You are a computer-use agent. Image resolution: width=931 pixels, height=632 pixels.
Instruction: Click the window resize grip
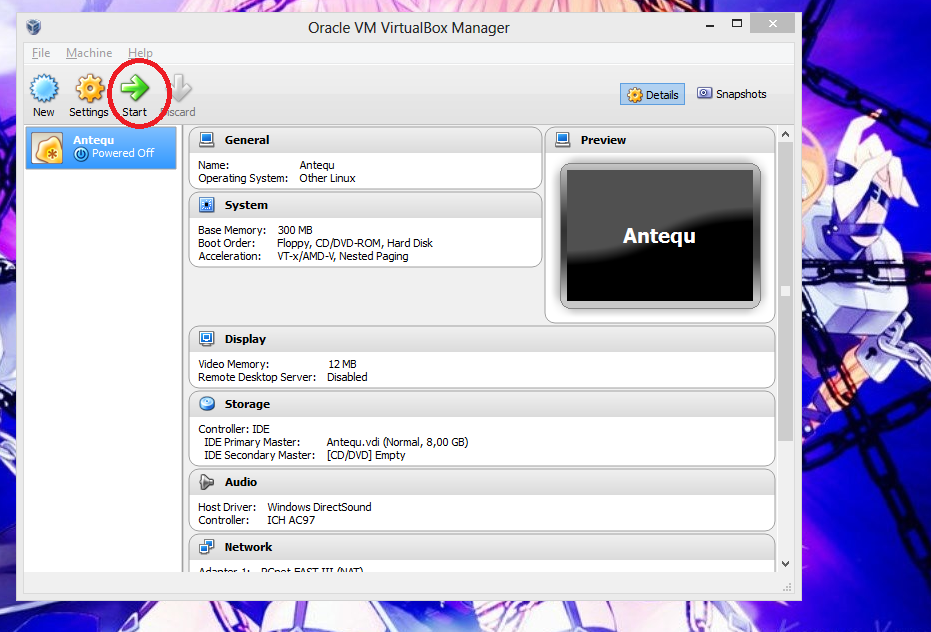[787, 587]
